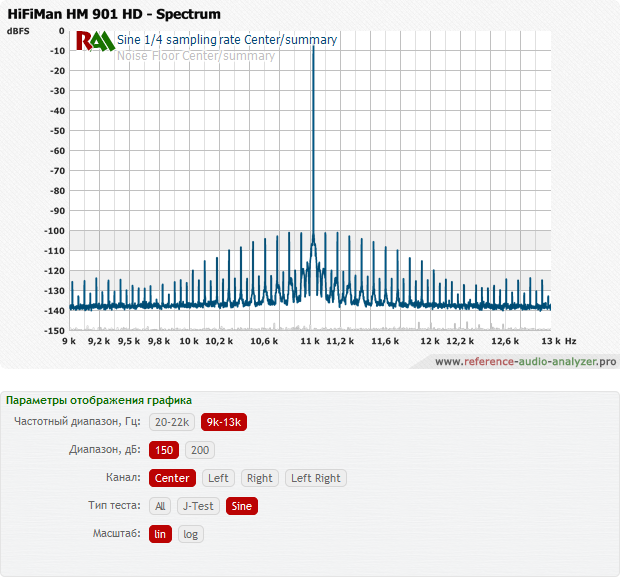Pick the J-Test test type
The width and height of the screenshot is (621, 578).
coord(198,506)
